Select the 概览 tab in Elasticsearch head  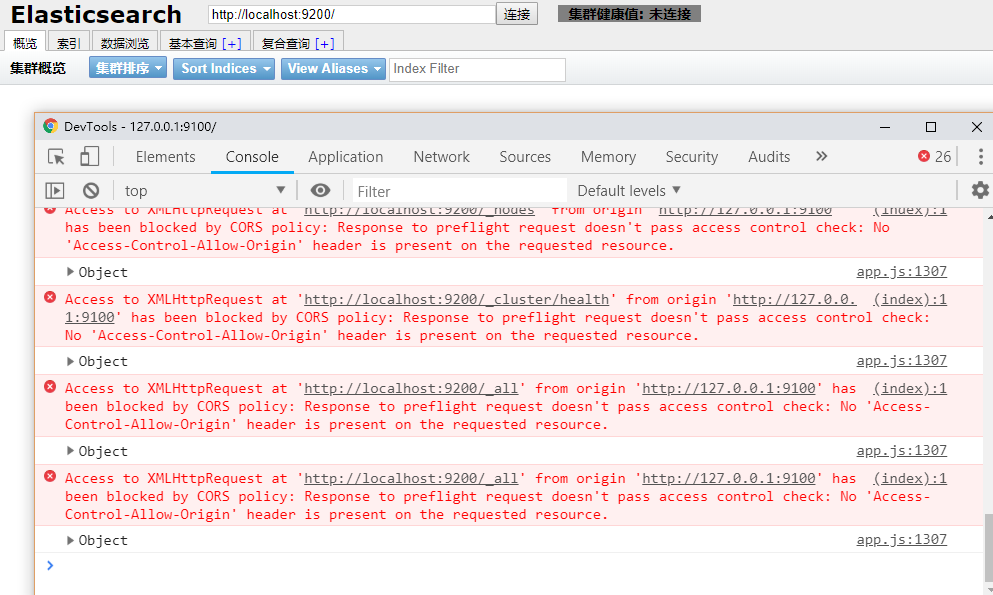[25, 42]
